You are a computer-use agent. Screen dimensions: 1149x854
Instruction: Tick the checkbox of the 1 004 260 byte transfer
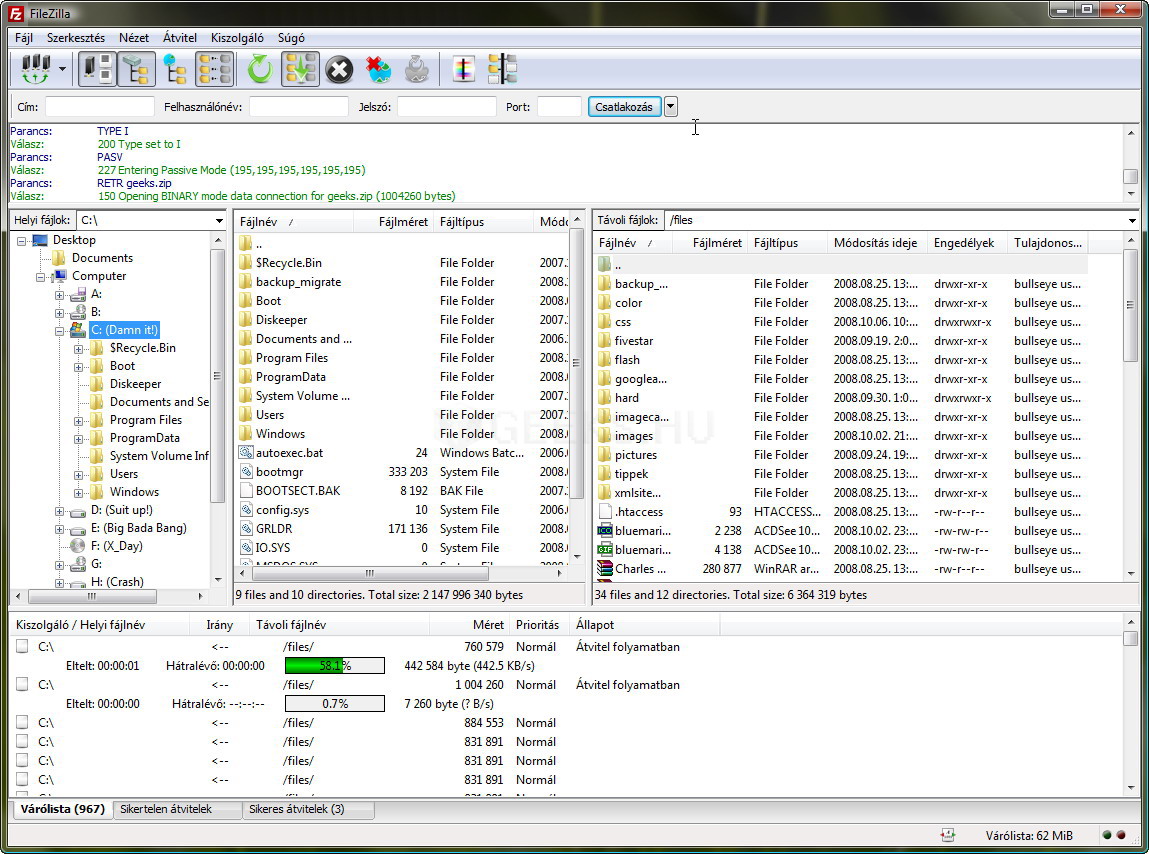[22, 685]
